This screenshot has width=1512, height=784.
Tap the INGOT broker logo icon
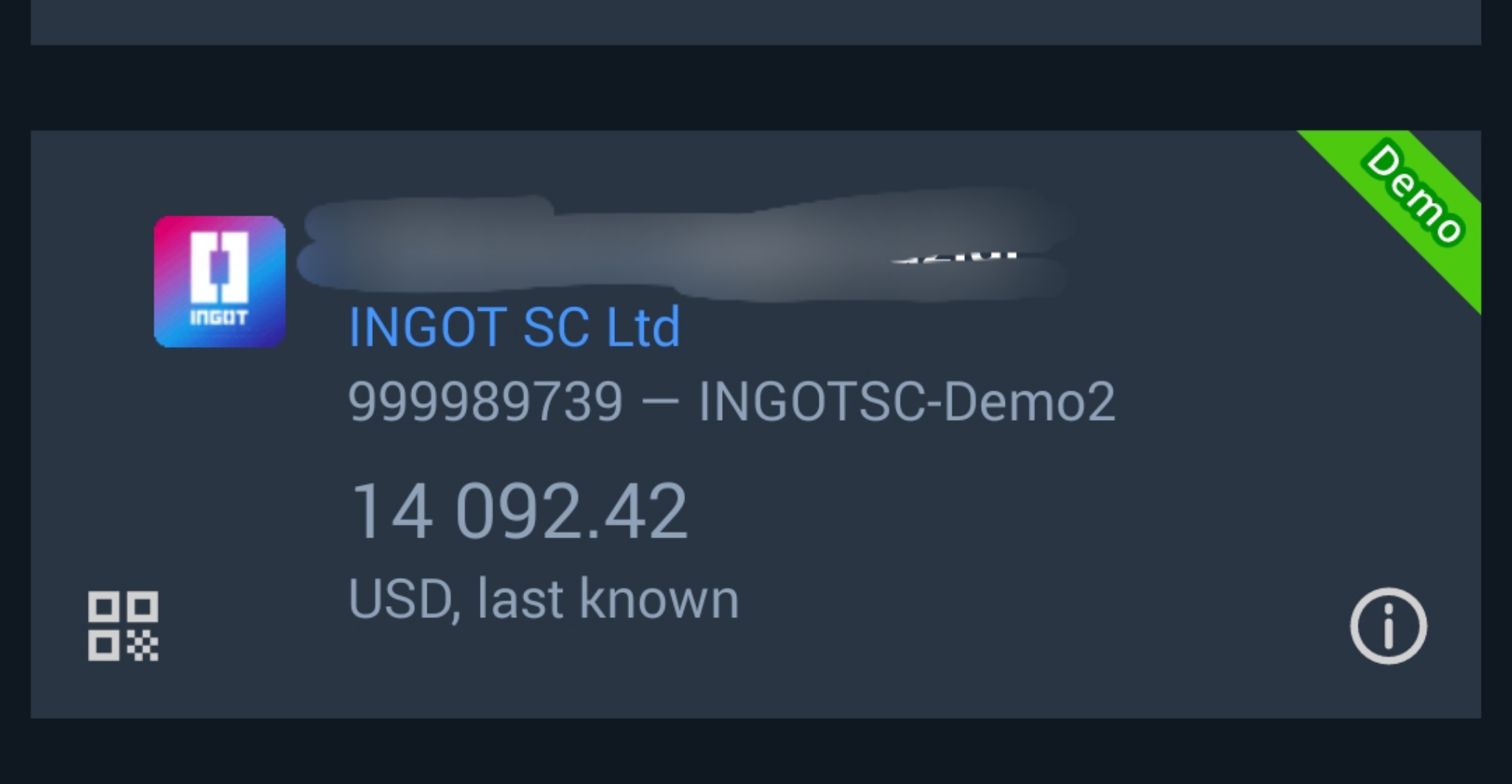click(219, 281)
